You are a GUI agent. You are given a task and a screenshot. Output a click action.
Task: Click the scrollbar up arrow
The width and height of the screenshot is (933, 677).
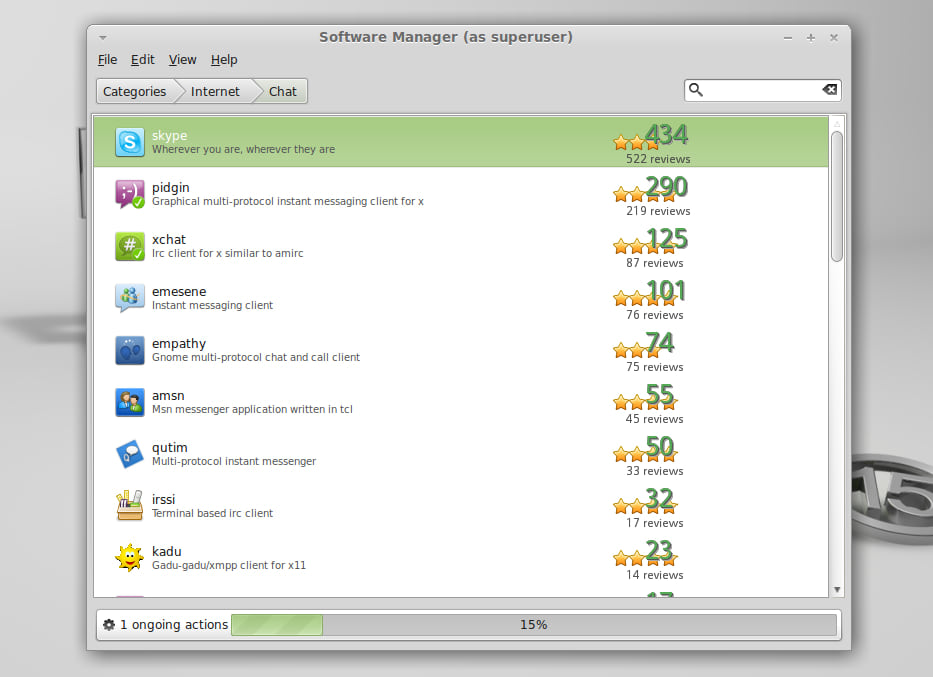(837, 124)
